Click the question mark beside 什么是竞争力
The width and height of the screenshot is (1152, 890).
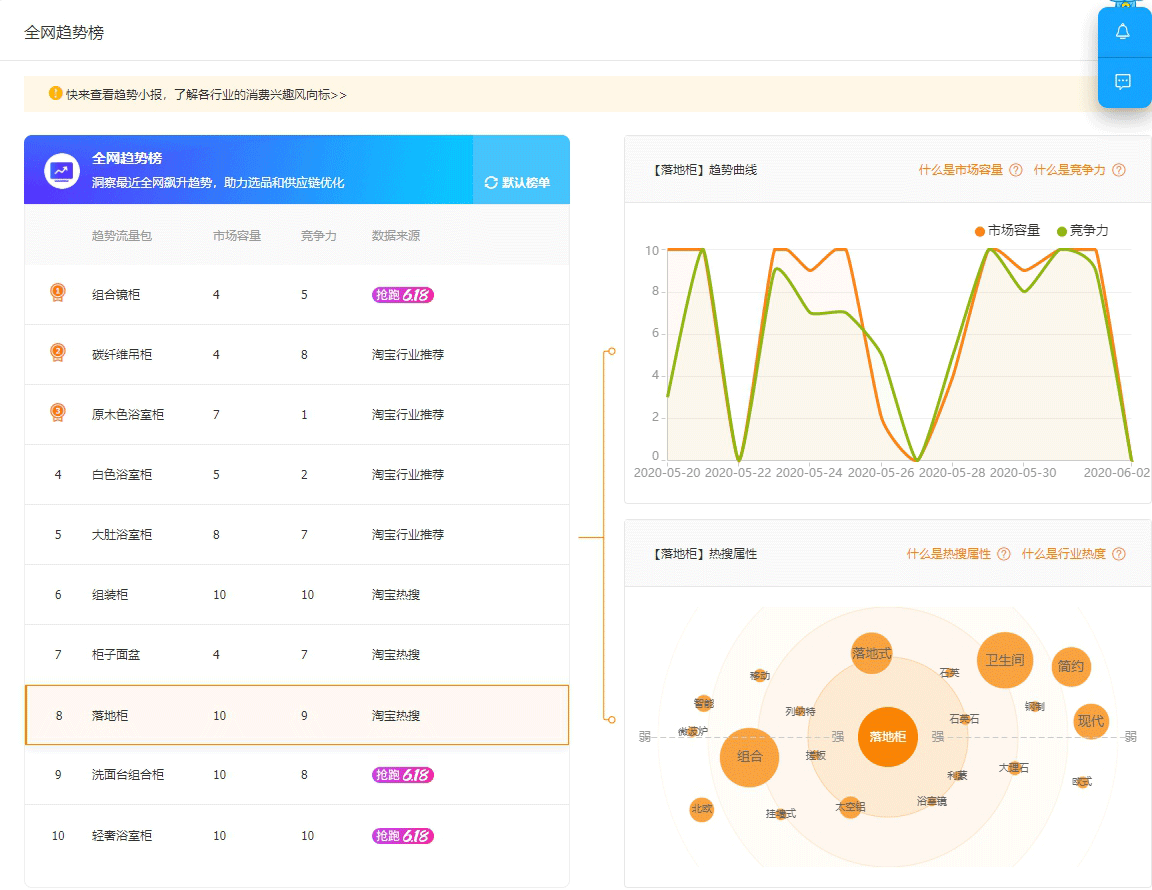(x=1119, y=170)
